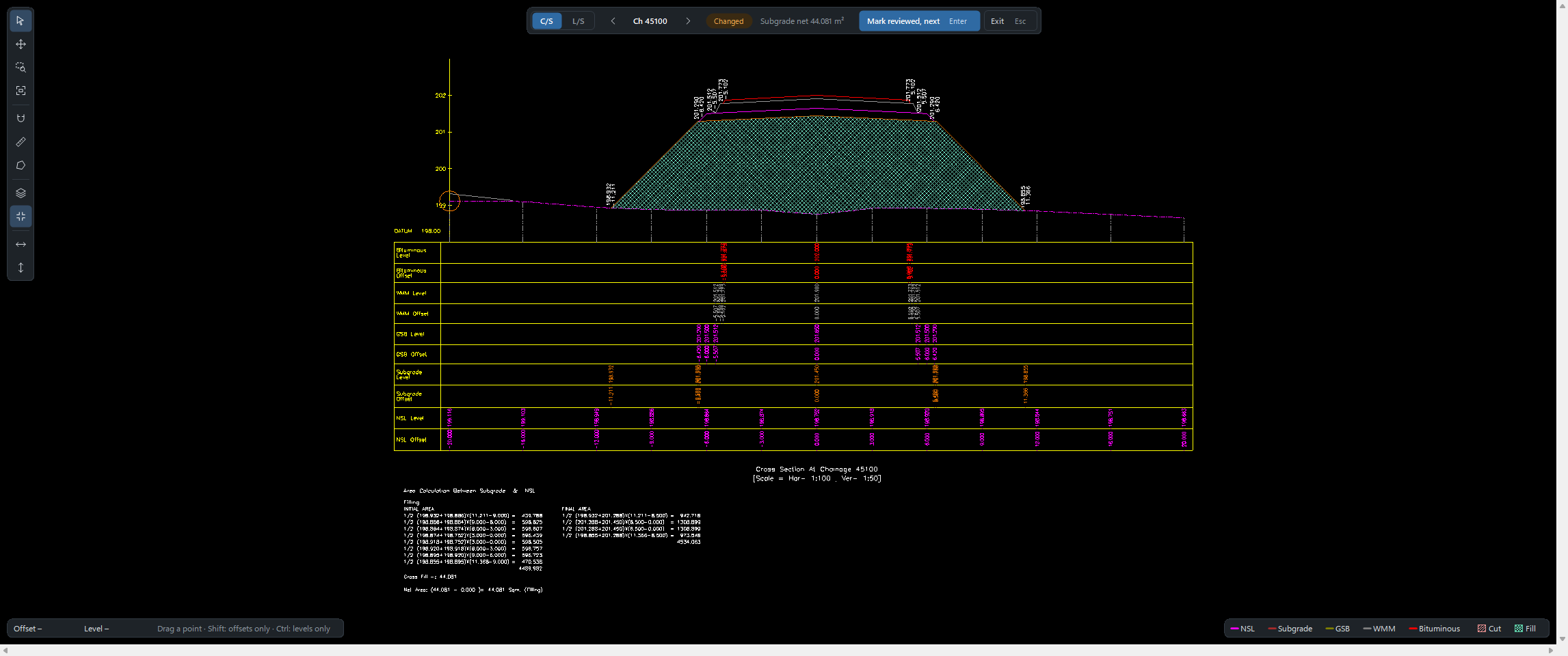Toggle GSB layer in legend
Image resolution: width=1568 pixels, height=656 pixels.
(x=1338, y=629)
